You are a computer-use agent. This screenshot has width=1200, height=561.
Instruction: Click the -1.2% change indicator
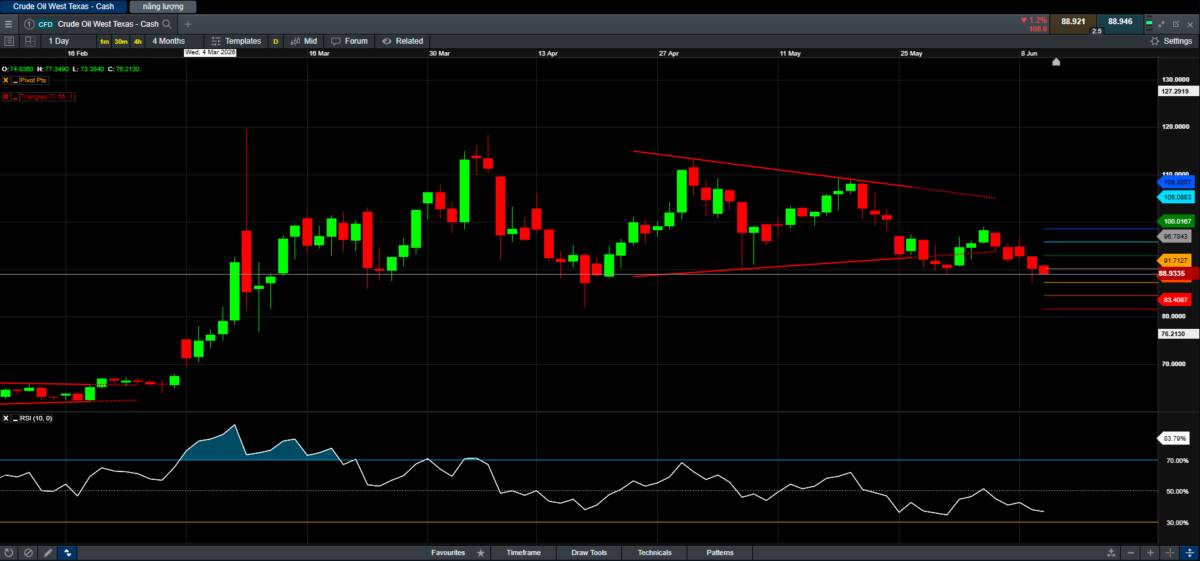click(1033, 19)
